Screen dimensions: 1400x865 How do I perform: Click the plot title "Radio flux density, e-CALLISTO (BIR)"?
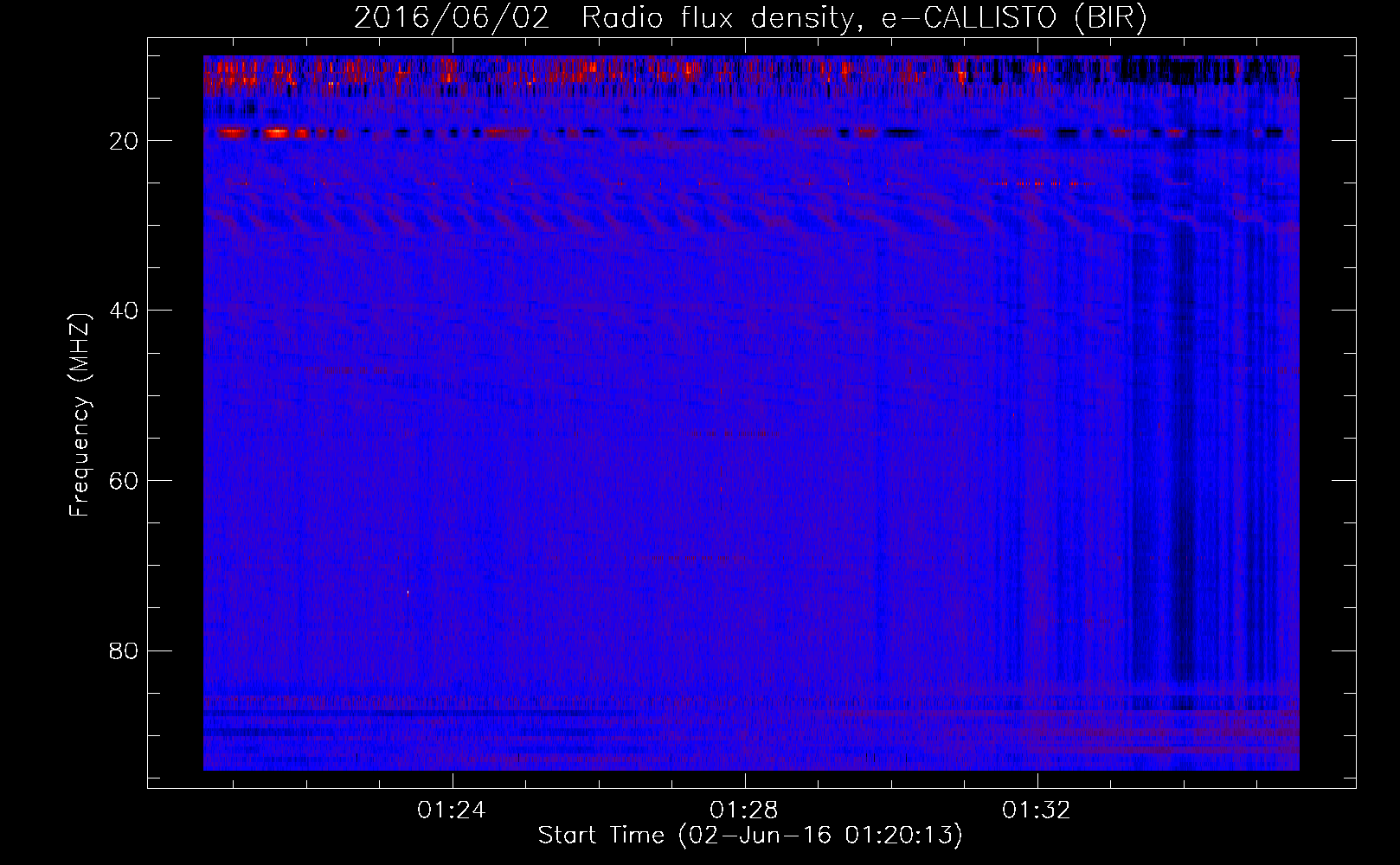click(864, 18)
